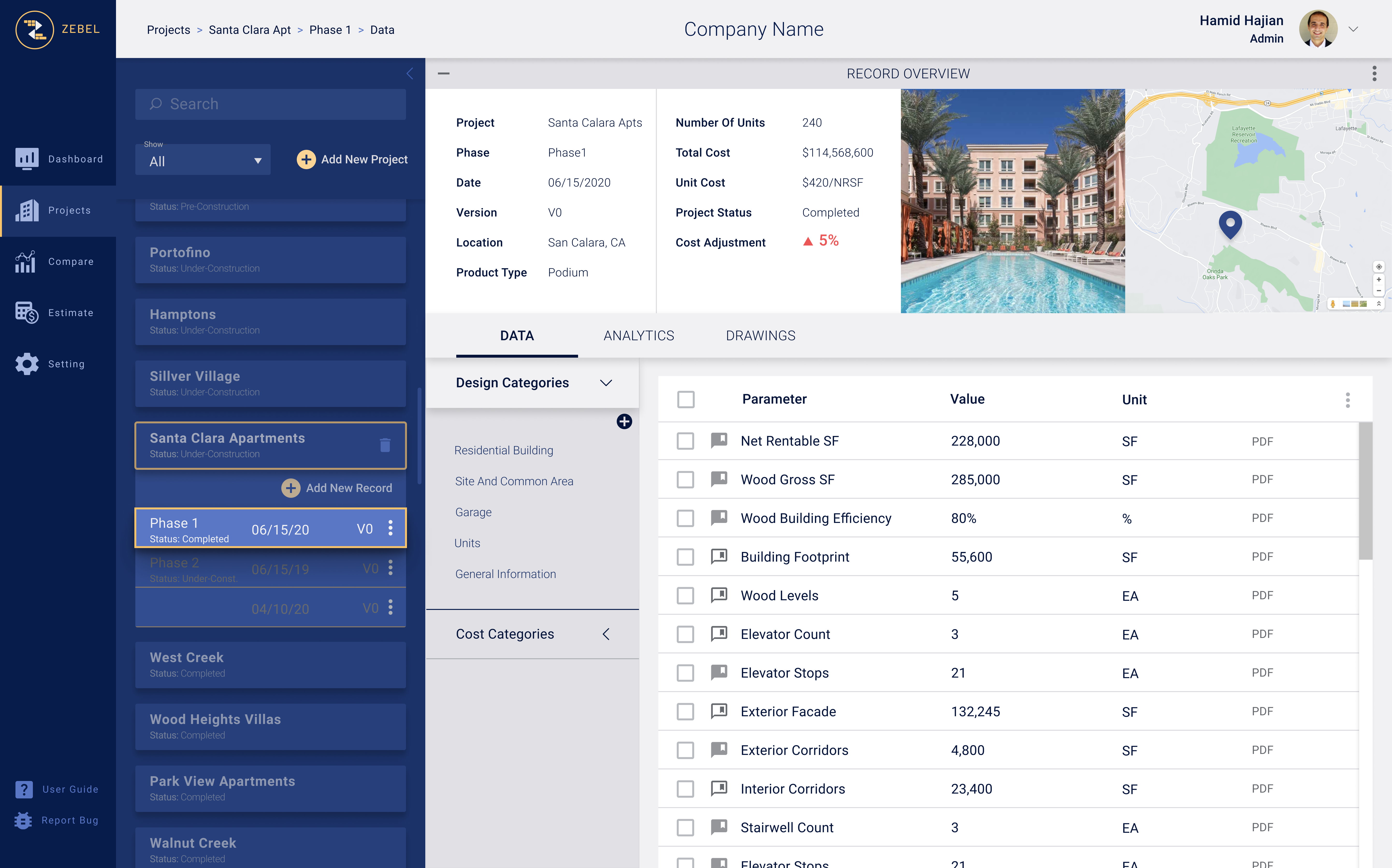1392x868 pixels.
Task: Go to Phase 1 breadcrumb
Action: click(330, 30)
